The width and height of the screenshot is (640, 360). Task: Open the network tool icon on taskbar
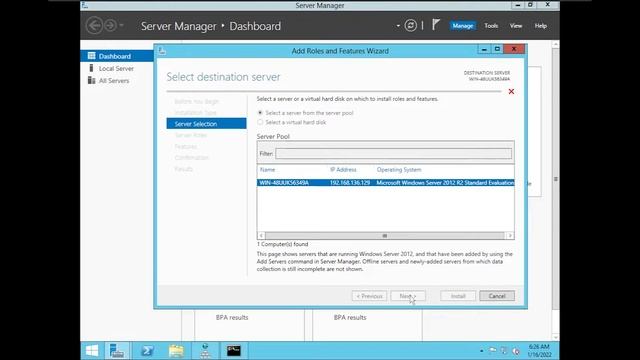point(205,351)
